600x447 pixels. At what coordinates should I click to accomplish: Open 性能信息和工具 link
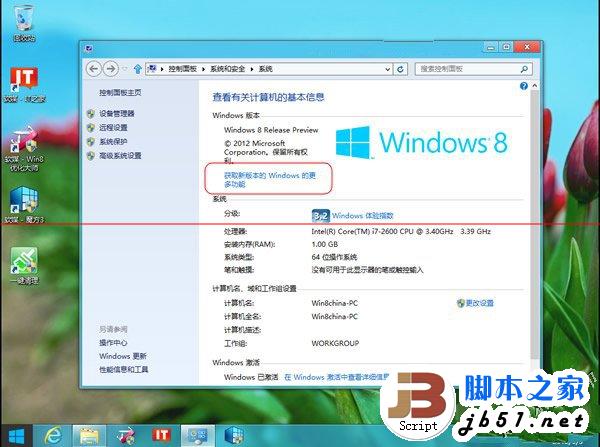click(124, 369)
